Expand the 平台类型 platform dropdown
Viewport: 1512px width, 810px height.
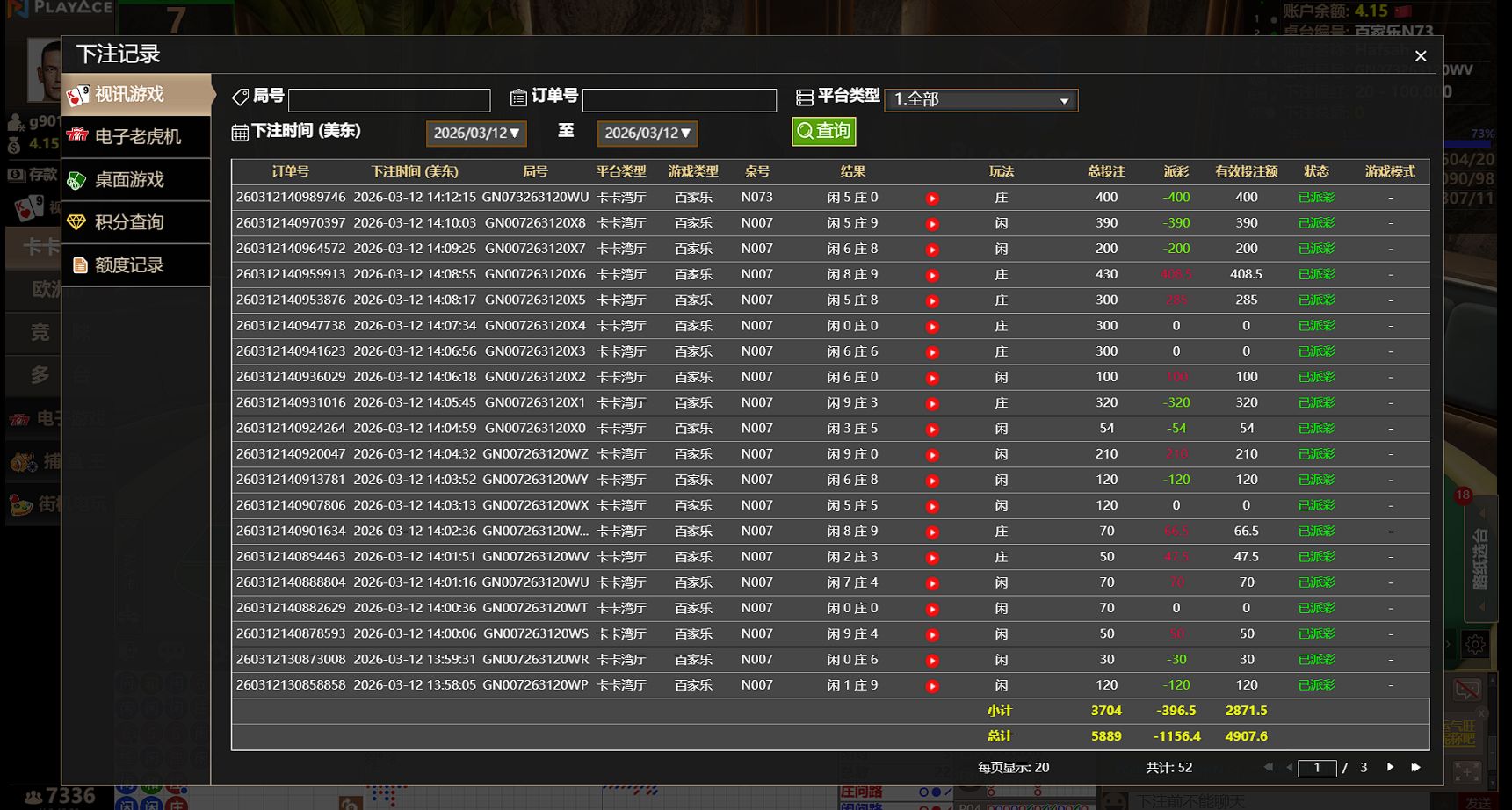tap(980, 100)
